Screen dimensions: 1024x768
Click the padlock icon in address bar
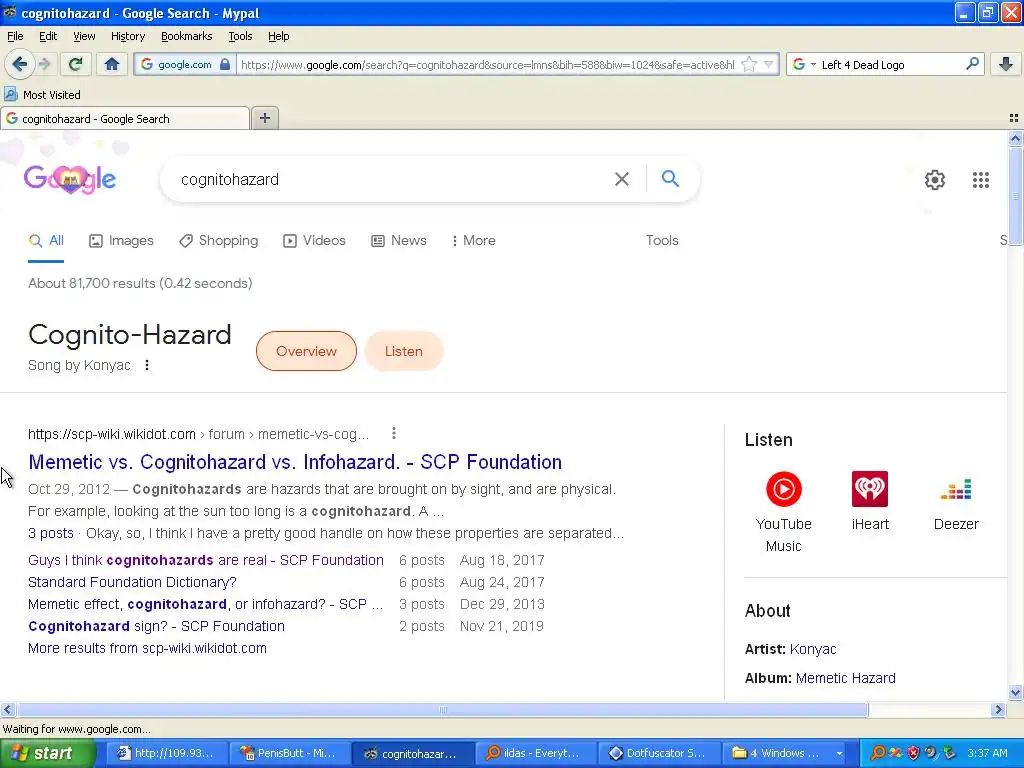(x=225, y=64)
